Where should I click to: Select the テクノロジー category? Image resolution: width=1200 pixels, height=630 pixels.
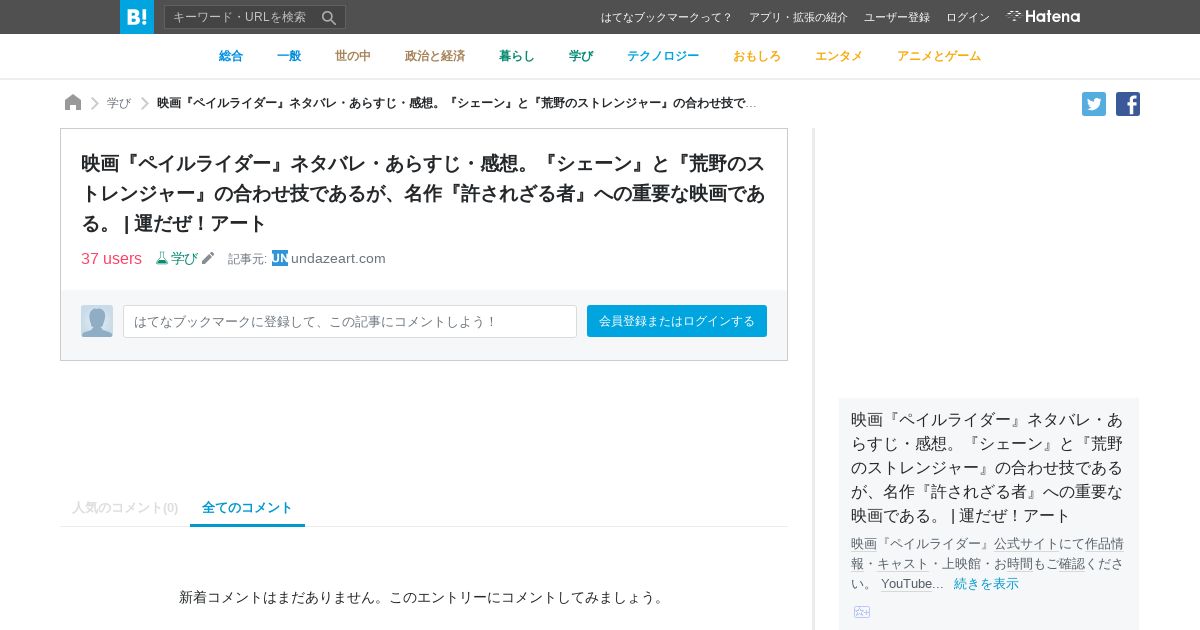(x=663, y=56)
